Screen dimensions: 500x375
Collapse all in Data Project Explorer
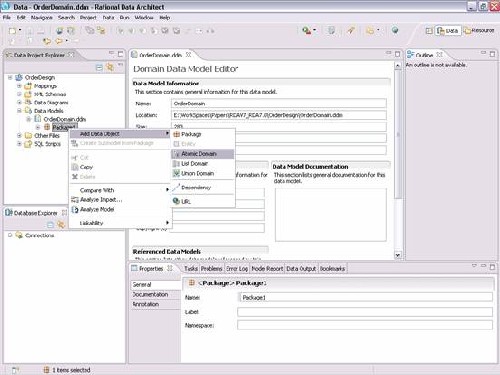pyautogui.click(x=99, y=68)
